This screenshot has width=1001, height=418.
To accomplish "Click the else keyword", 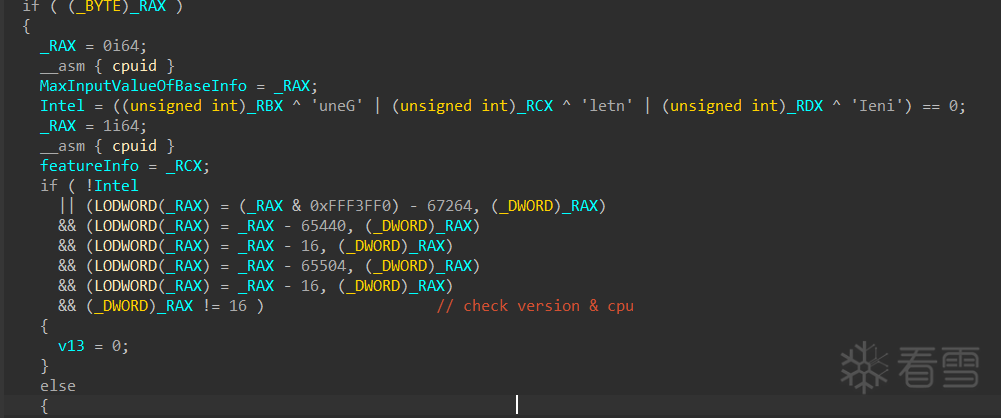I will tap(57, 386).
